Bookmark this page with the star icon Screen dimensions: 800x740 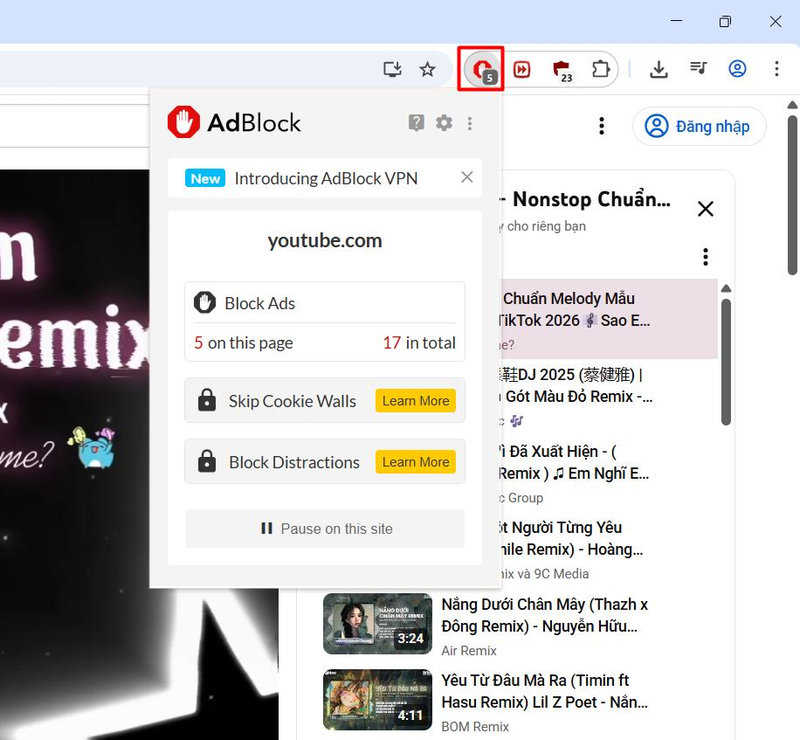point(428,69)
